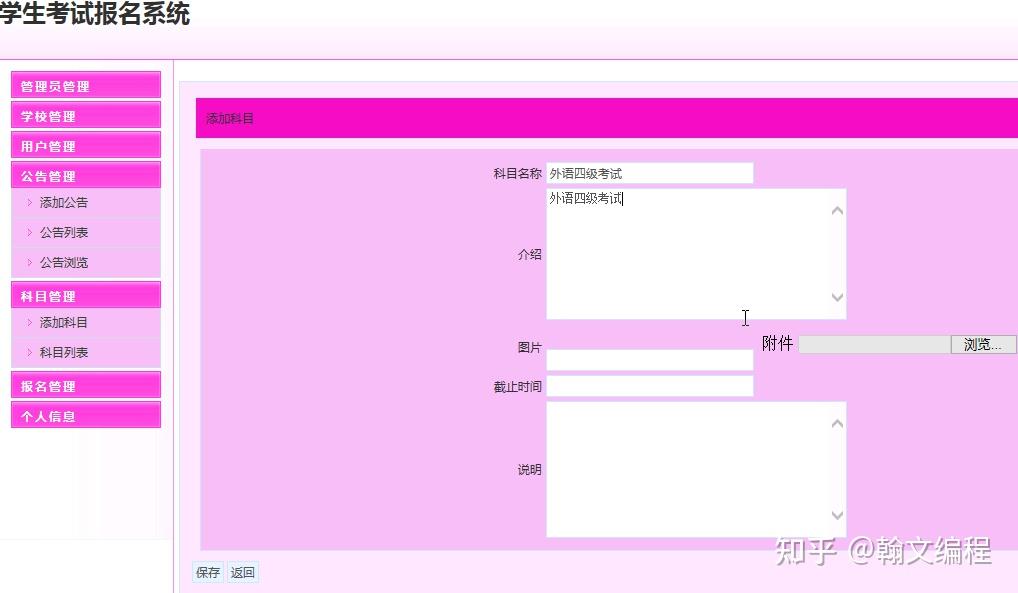Open the 个人信息 sidebar section

click(x=85, y=414)
